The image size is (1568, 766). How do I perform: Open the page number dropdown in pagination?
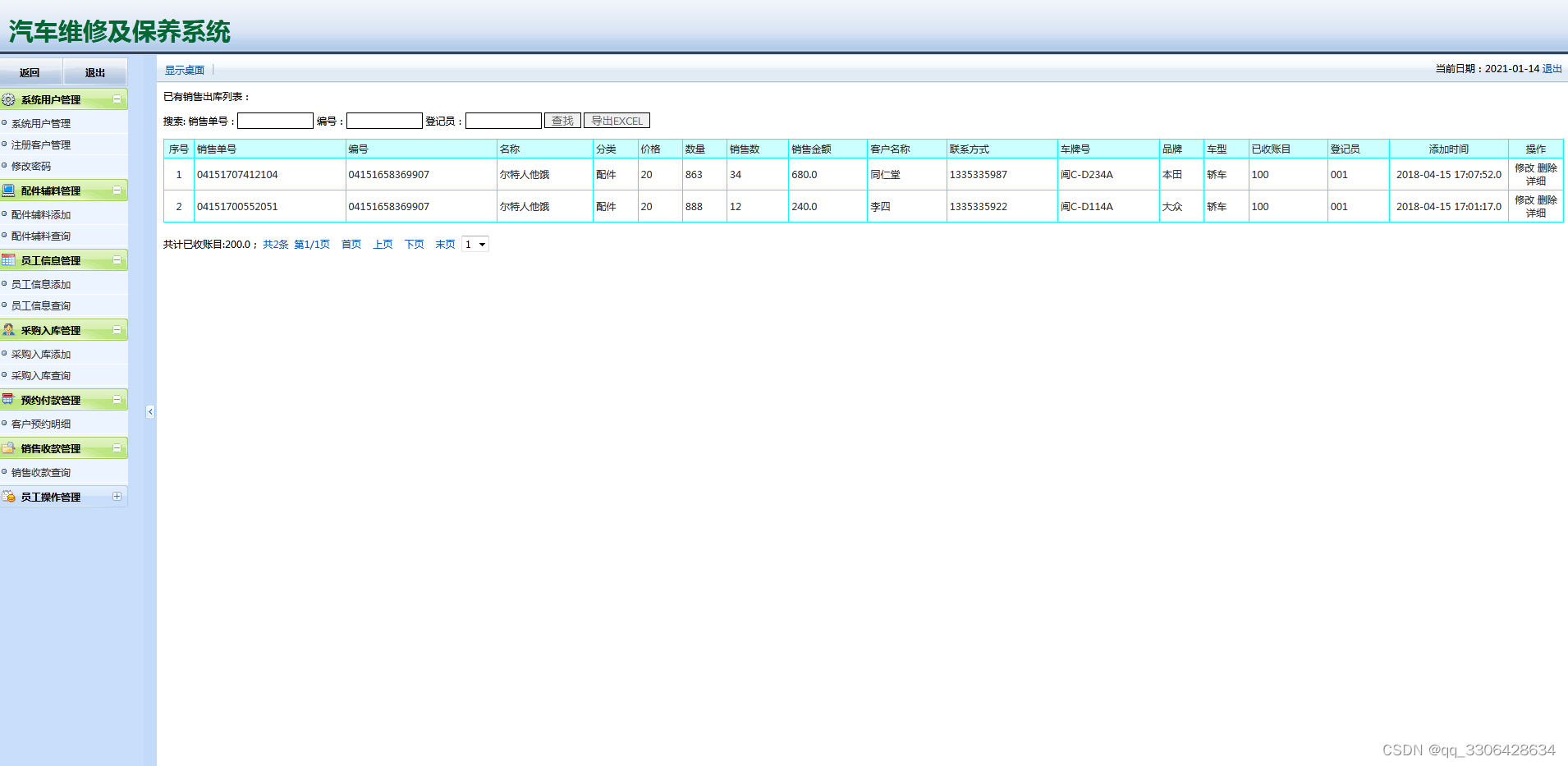(x=475, y=245)
